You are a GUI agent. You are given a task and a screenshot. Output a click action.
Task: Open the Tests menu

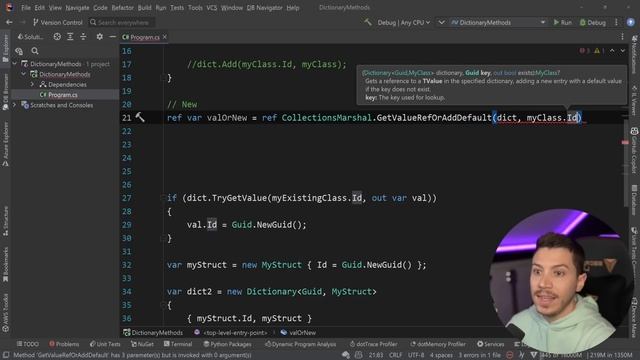tap(177, 7)
